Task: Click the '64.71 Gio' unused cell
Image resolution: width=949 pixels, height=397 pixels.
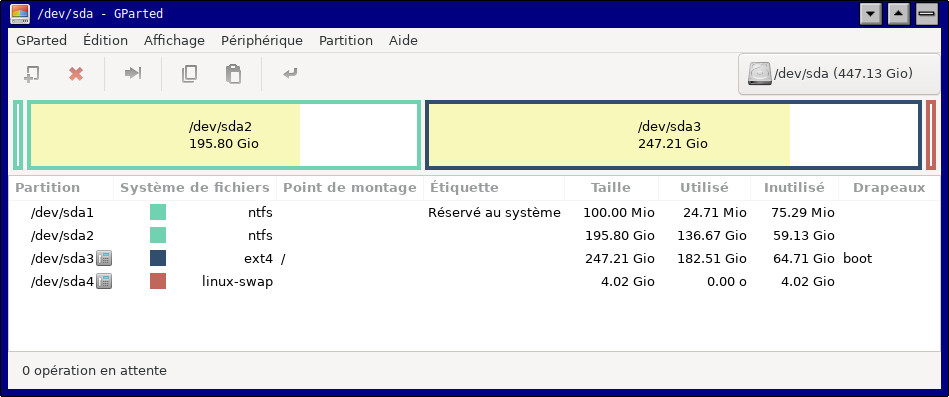Action: pos(804,258)
